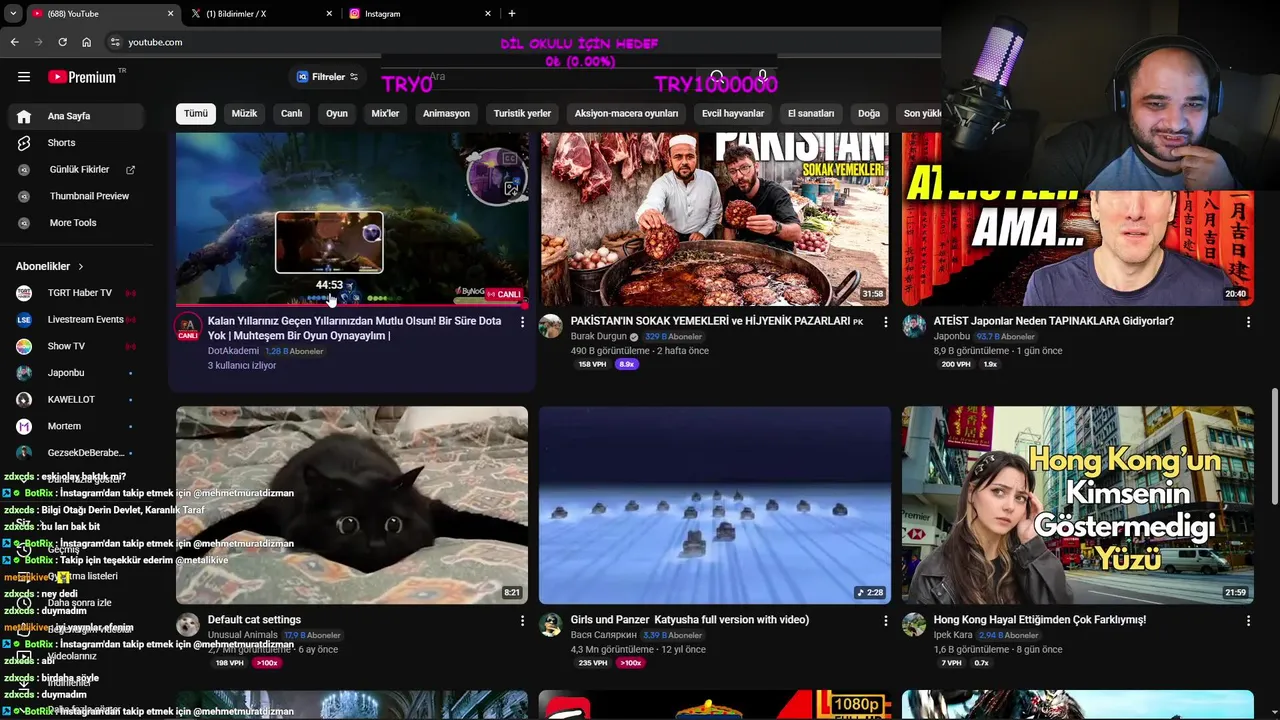Switch to the Bildirimler / X tab
1280x720 pixels.
click(x=262, y=14)
